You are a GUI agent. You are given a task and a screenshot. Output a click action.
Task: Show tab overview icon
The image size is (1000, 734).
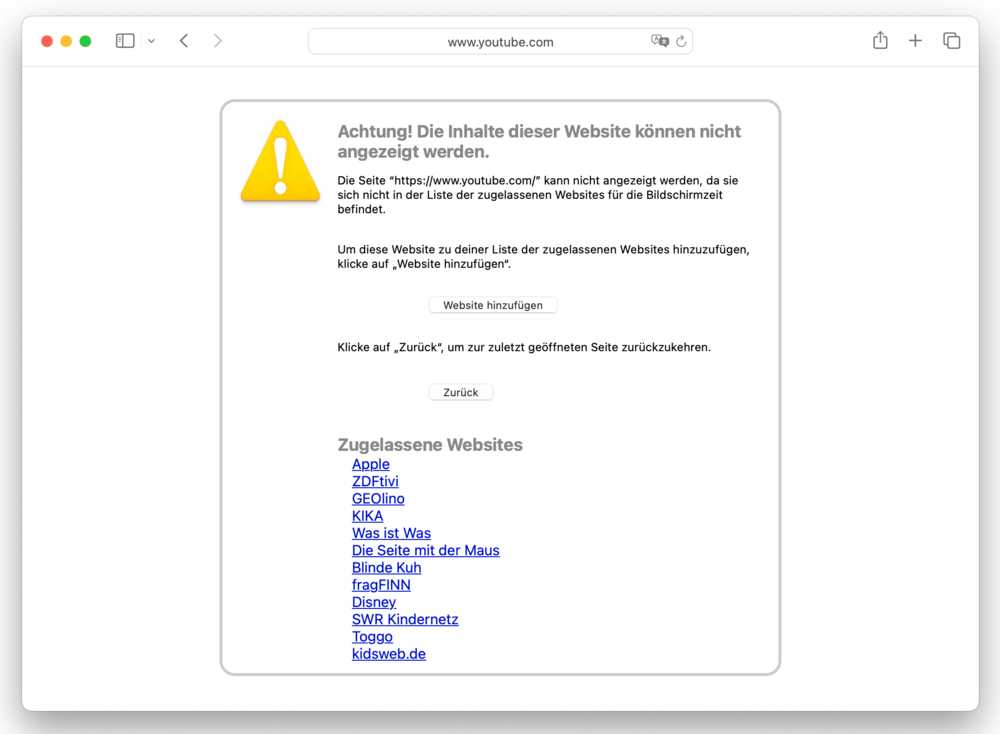952,41
